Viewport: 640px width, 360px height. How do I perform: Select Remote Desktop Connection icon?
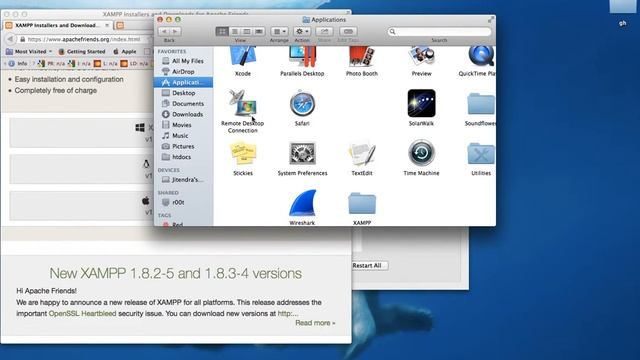(x=242, y=103)
